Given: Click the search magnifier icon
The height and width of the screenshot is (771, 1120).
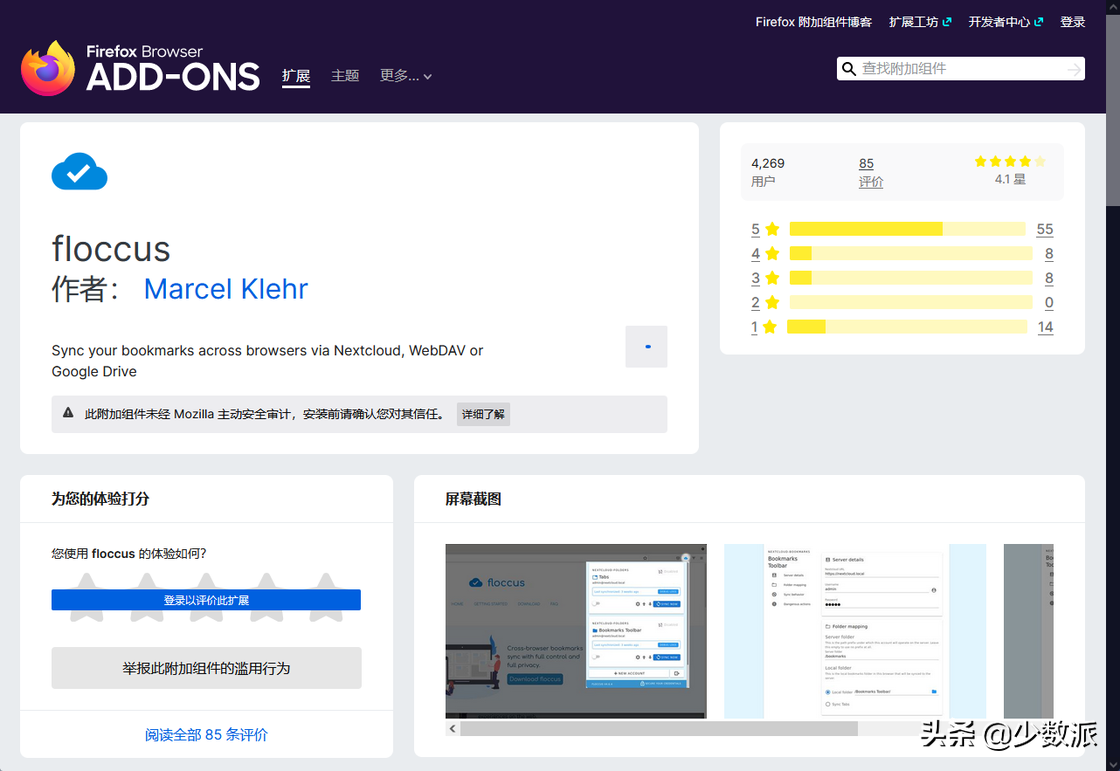Looking at the screenshot, I should click(x=849, y=69).
